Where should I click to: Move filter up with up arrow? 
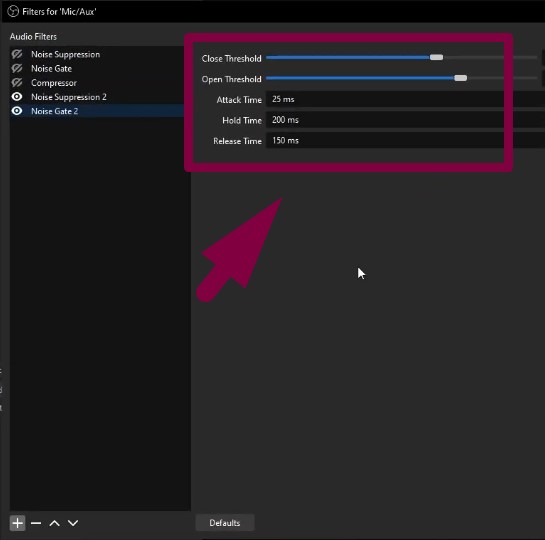pos(55,523)
